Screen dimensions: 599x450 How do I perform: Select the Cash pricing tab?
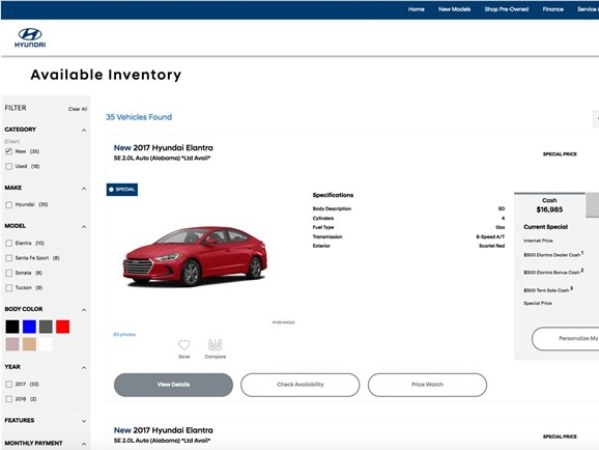coord(549,205)
